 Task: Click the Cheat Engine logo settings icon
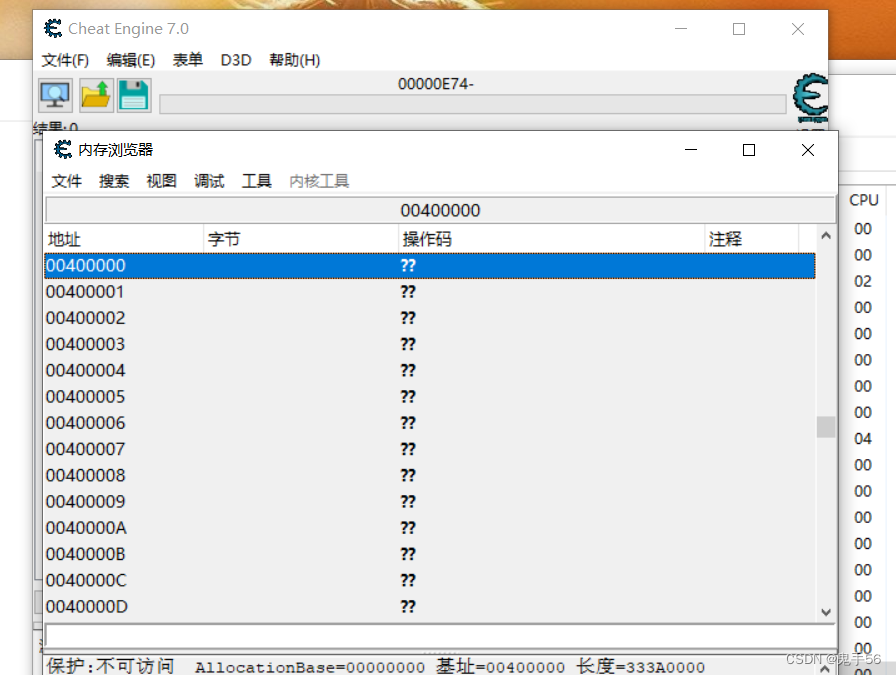tap(810, 97)
